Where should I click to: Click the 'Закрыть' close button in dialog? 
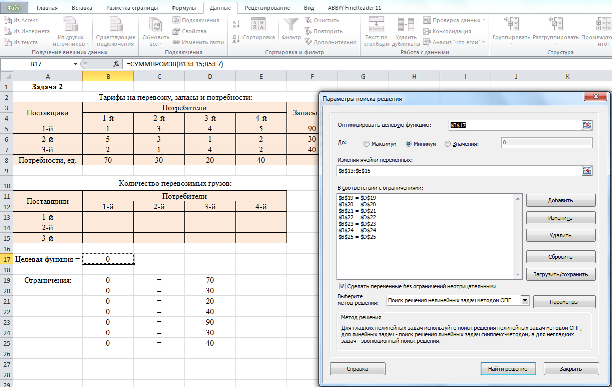[x=571, y=369]
